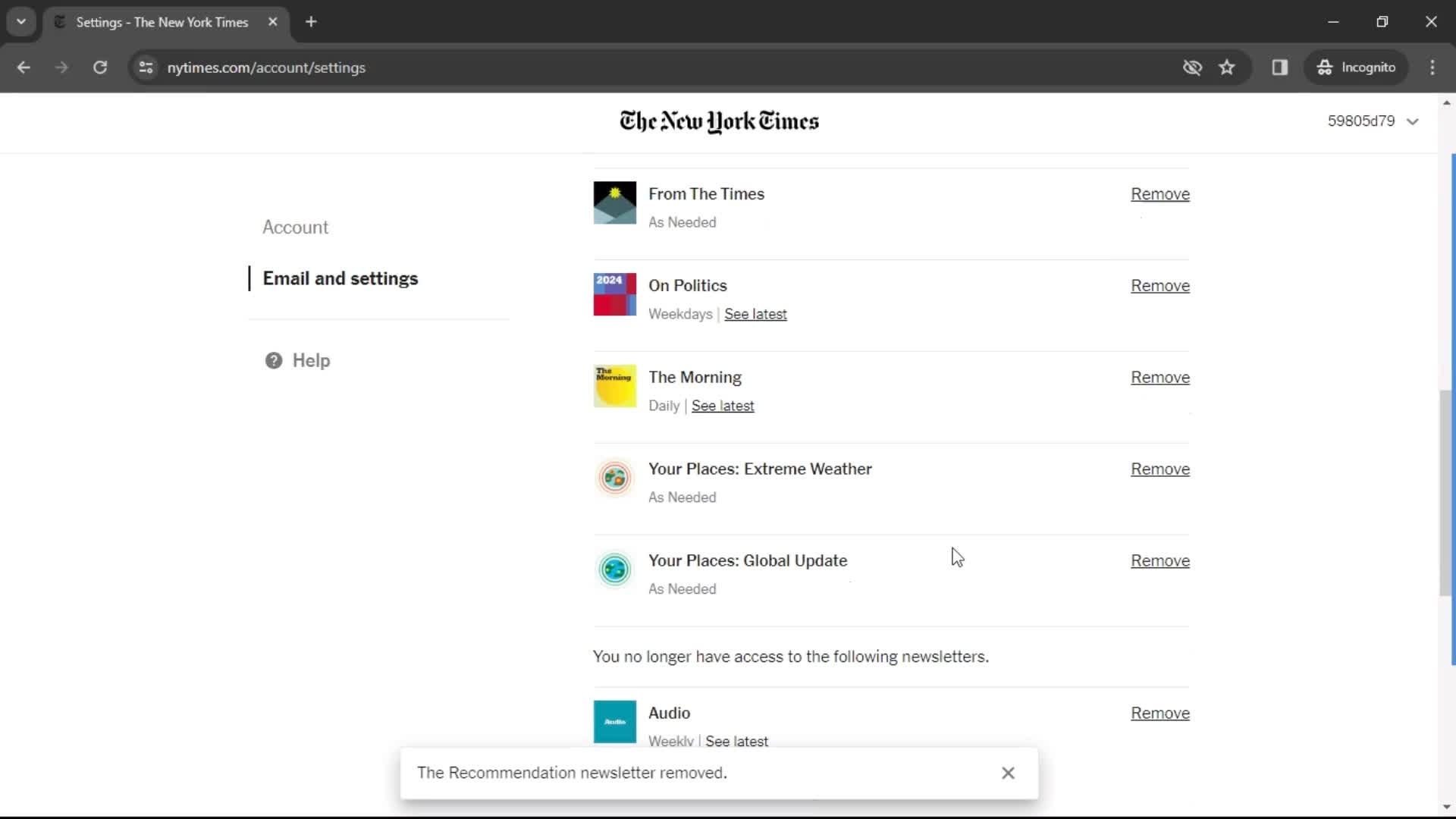Dismiss the notification toast message
The height and width of the screenshot is (819, 1456).
pos(1008,772)
